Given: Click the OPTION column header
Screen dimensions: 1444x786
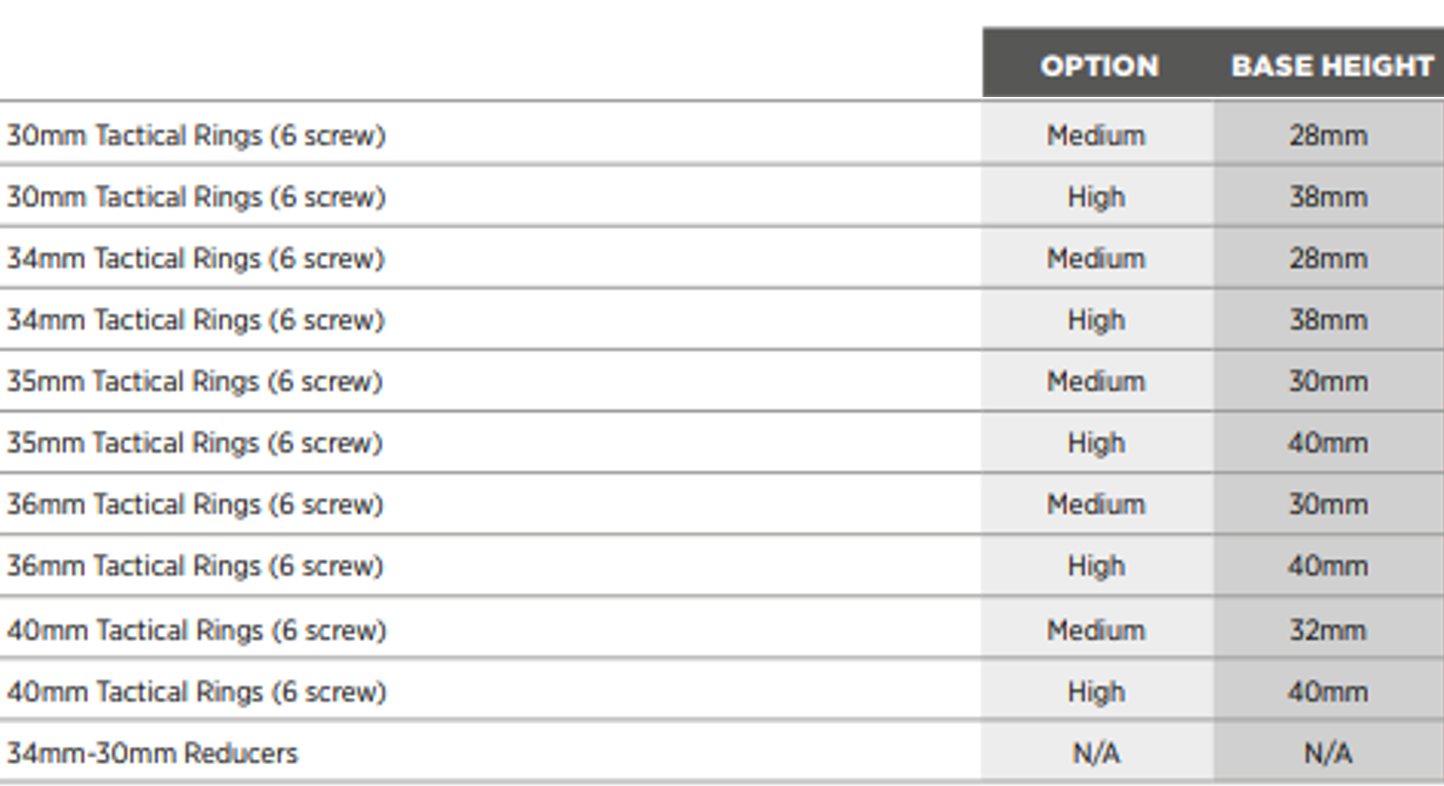Looking at the screenshot, I should click(x=1098, y=66).
